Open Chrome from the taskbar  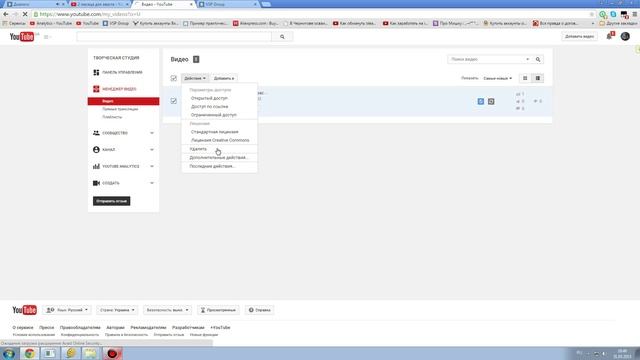click(x=29, y=353)
